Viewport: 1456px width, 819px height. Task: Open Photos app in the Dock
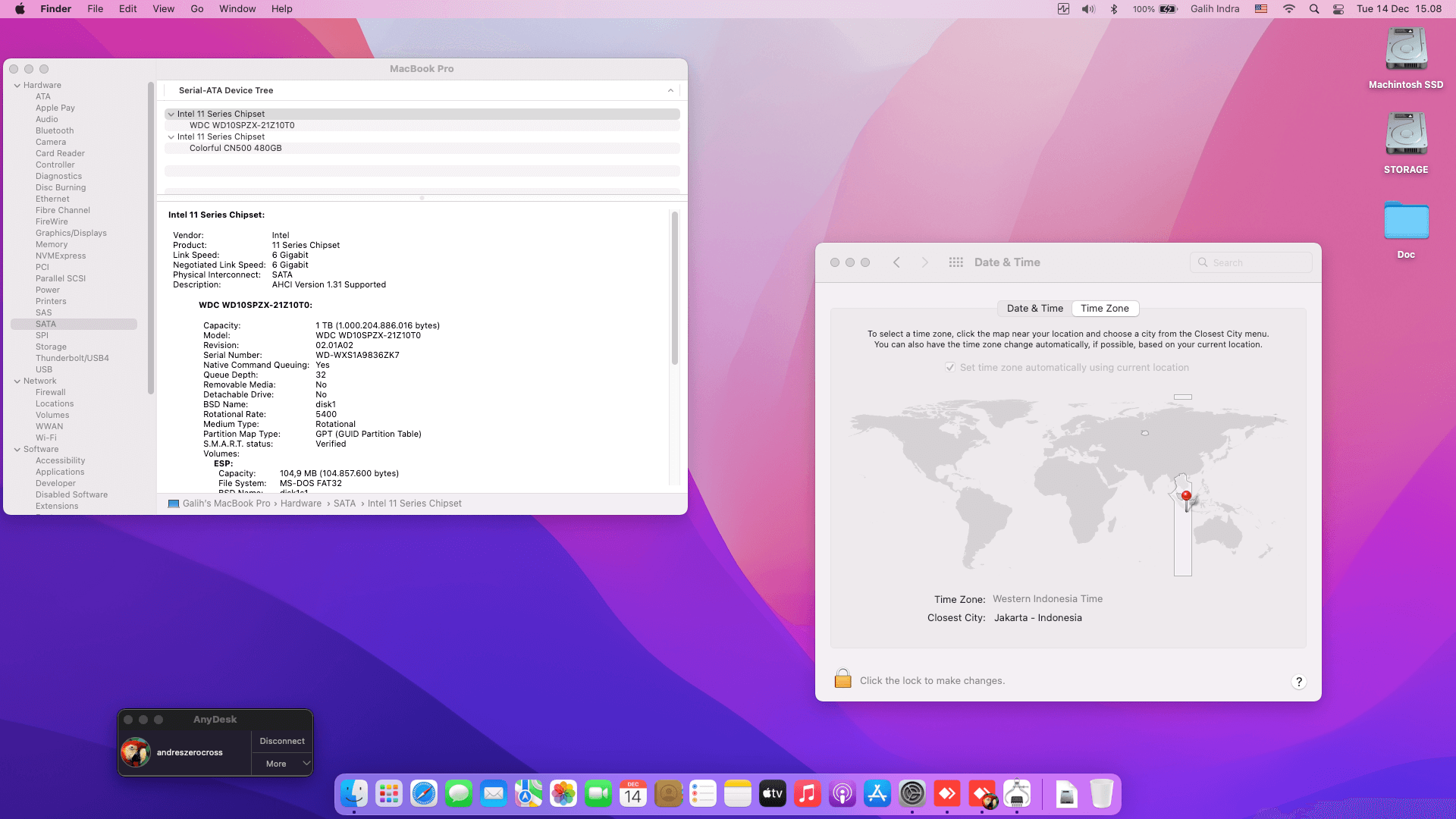(563, 794)
